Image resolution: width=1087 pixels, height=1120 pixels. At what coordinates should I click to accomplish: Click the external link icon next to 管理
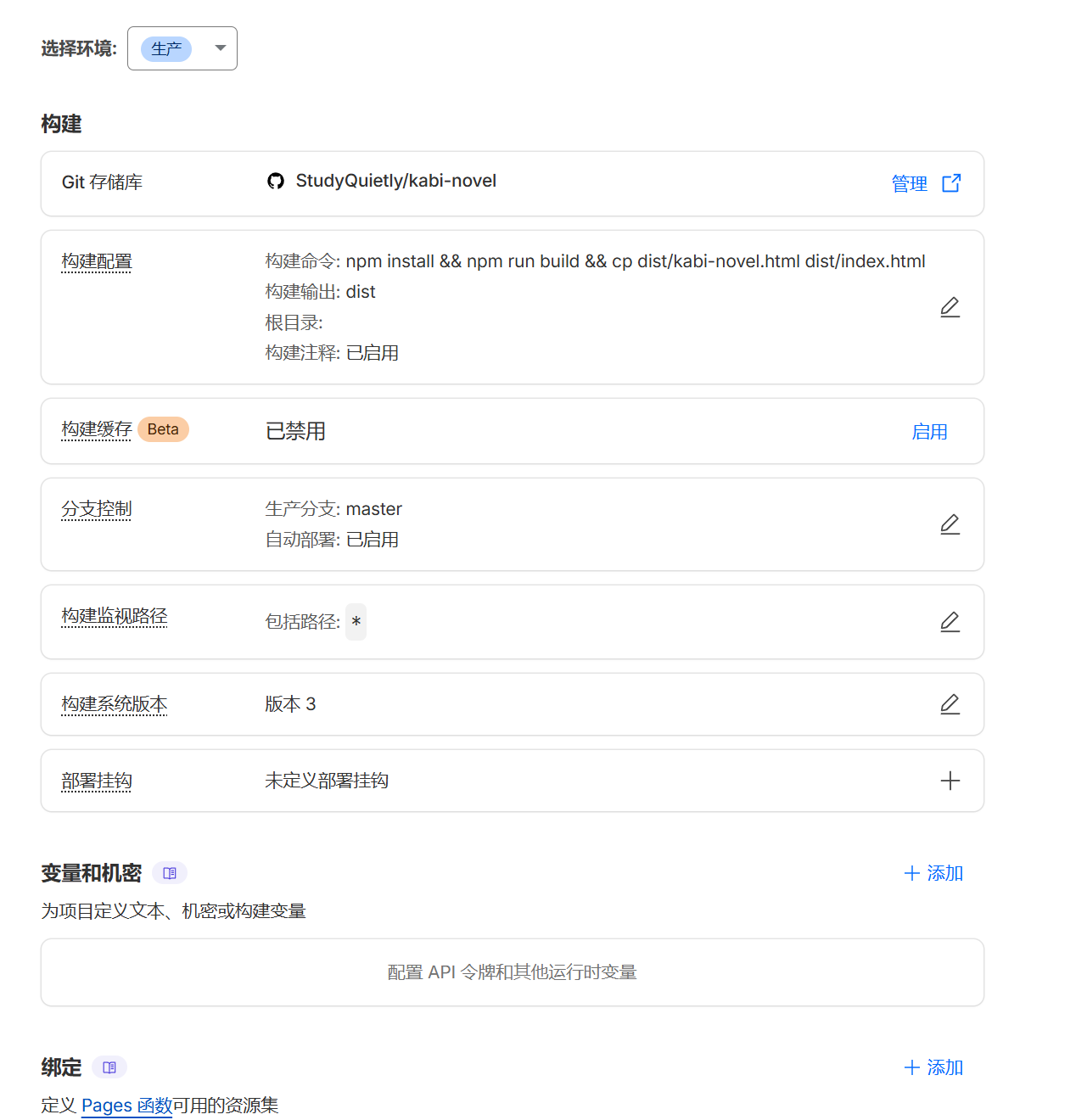point(951,183)
